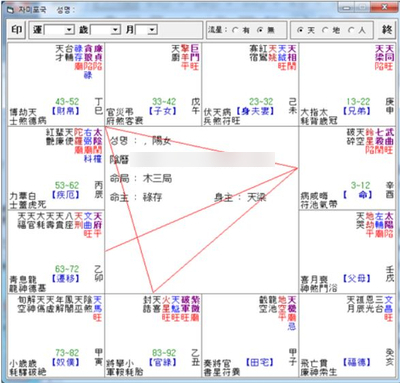Click the 身主 天梁 value
This screenshot has height=383, width=400.
pyautogui.click(x=256, y=197)
